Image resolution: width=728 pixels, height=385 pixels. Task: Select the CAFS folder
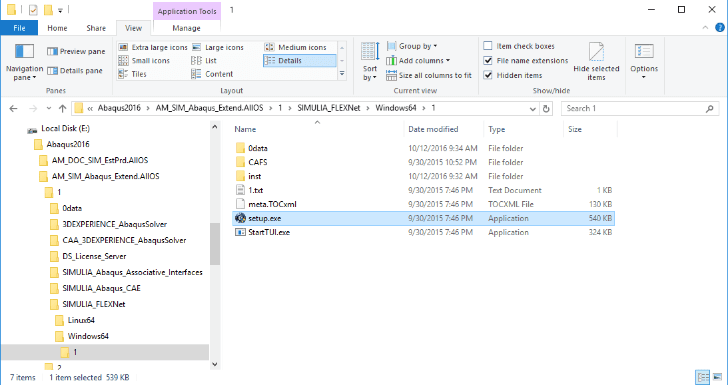423,162
